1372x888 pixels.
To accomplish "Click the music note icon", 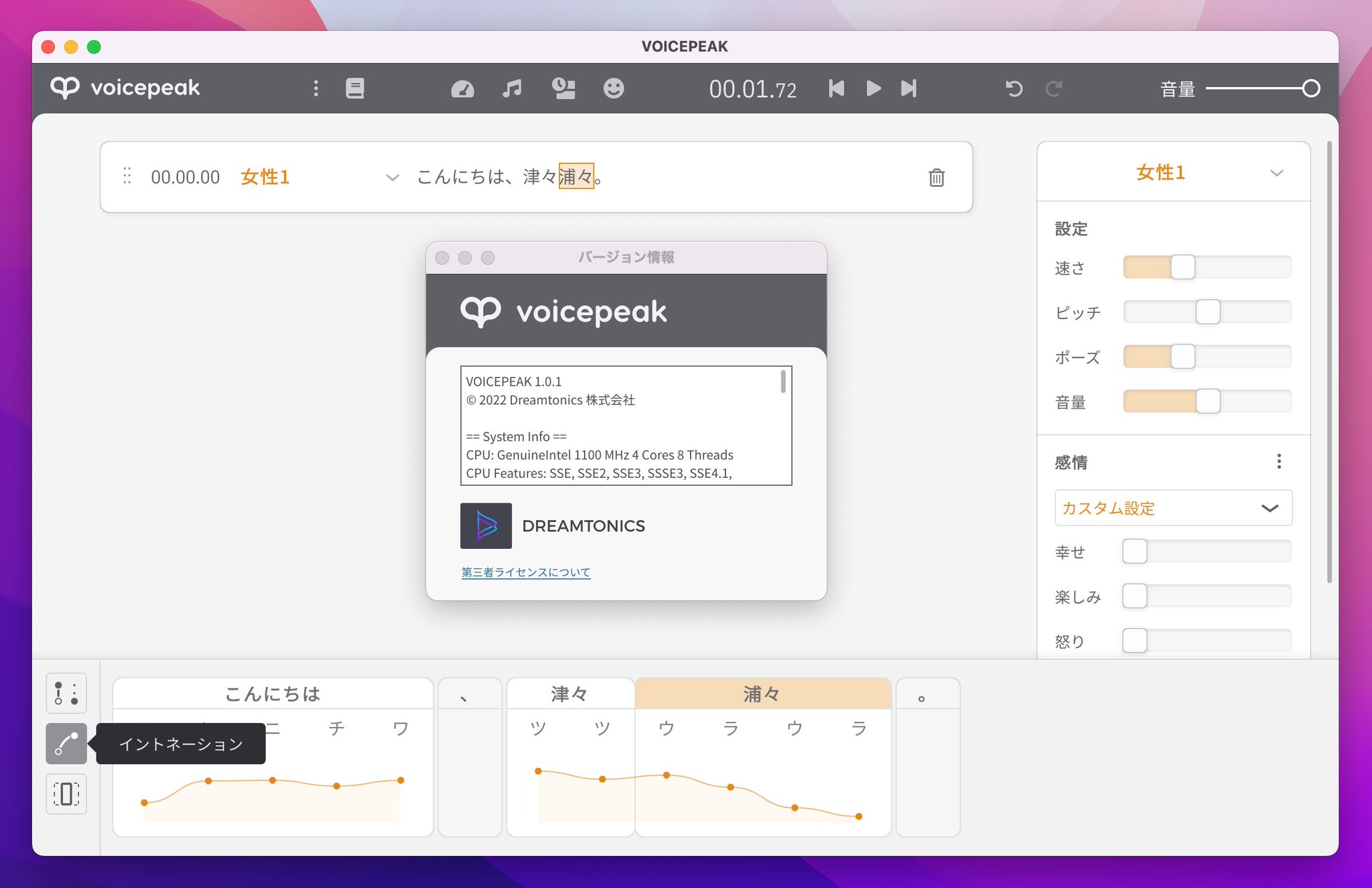I will pos(512,88).
